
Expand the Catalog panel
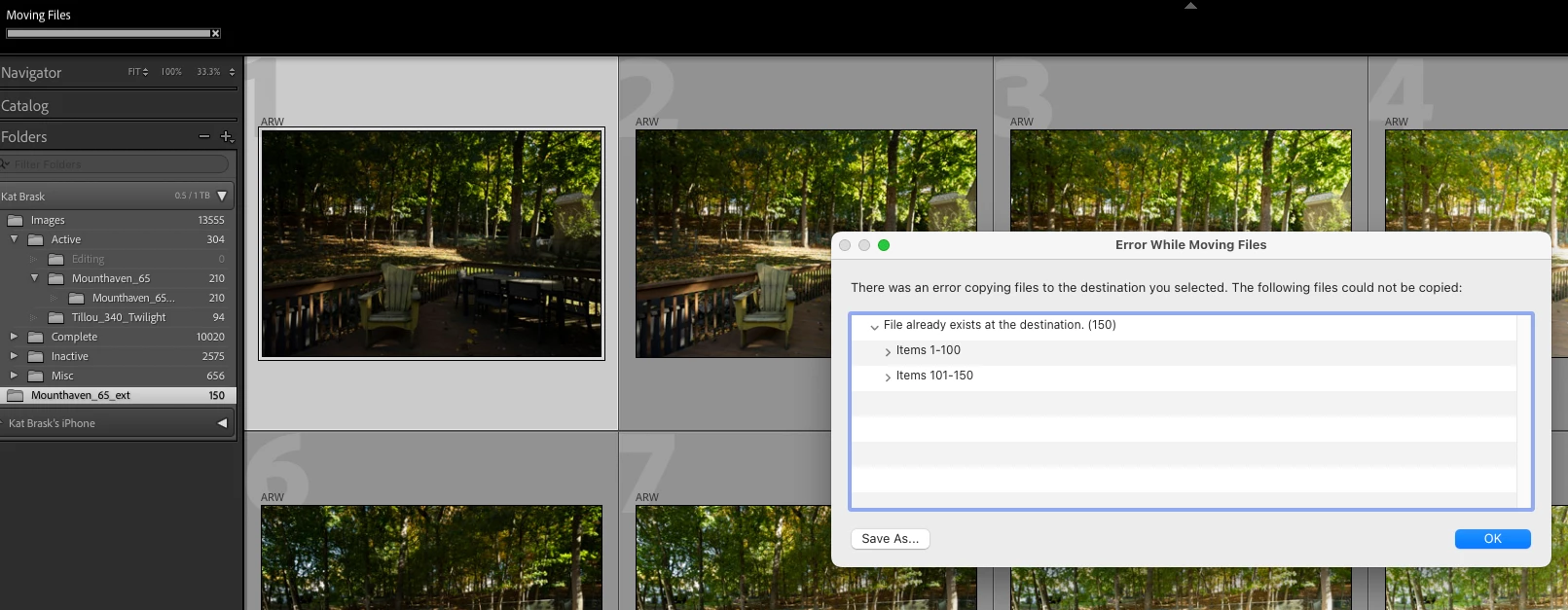pos(25,105)
